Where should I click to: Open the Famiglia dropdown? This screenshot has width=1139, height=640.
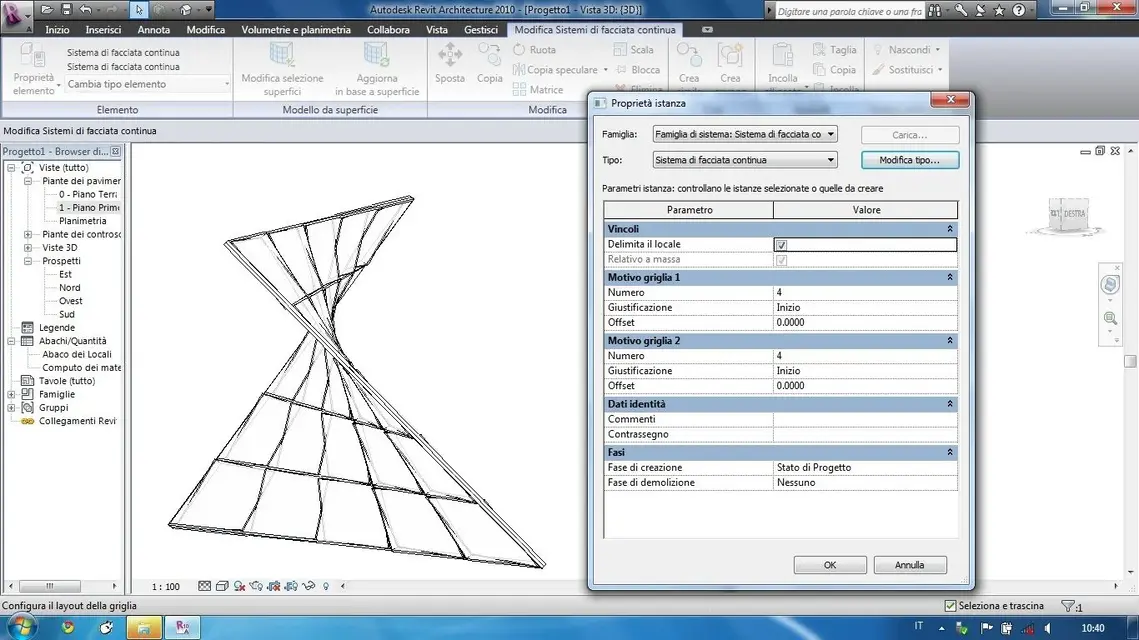(x=745, y=134)
